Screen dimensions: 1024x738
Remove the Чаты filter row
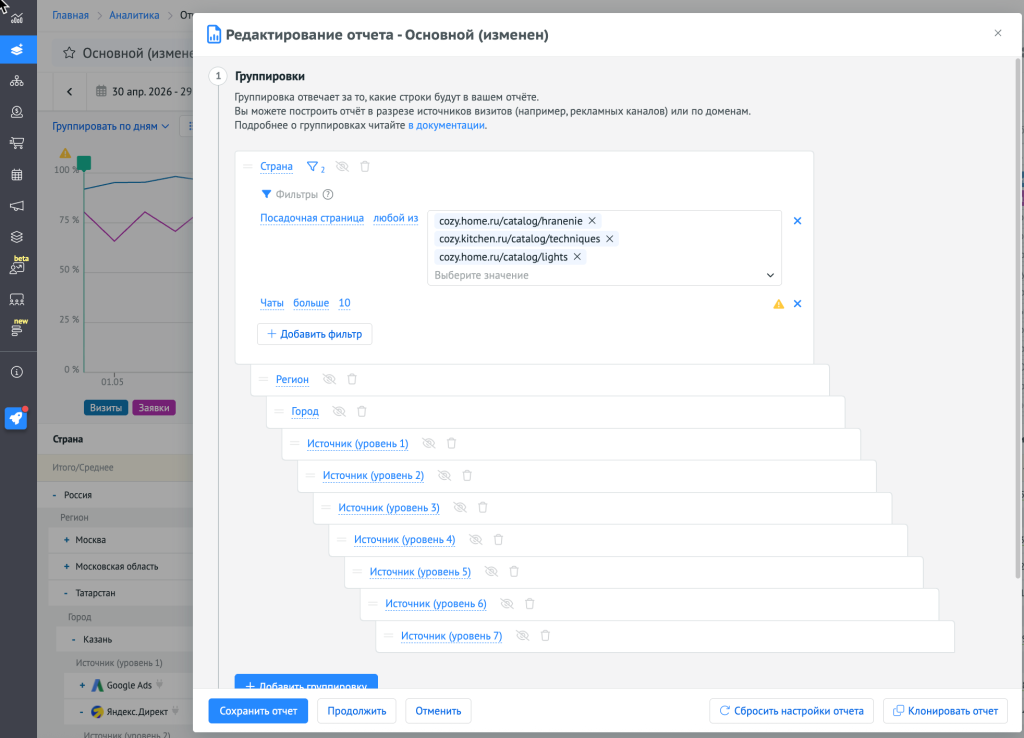point(797,304)
